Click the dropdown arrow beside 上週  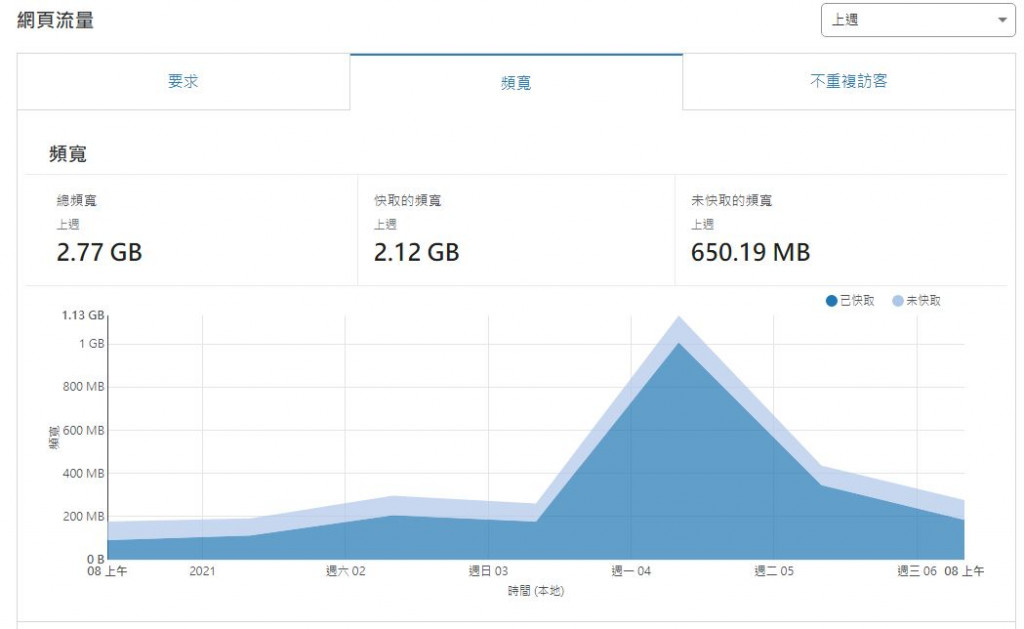[x=1002, y=20]
